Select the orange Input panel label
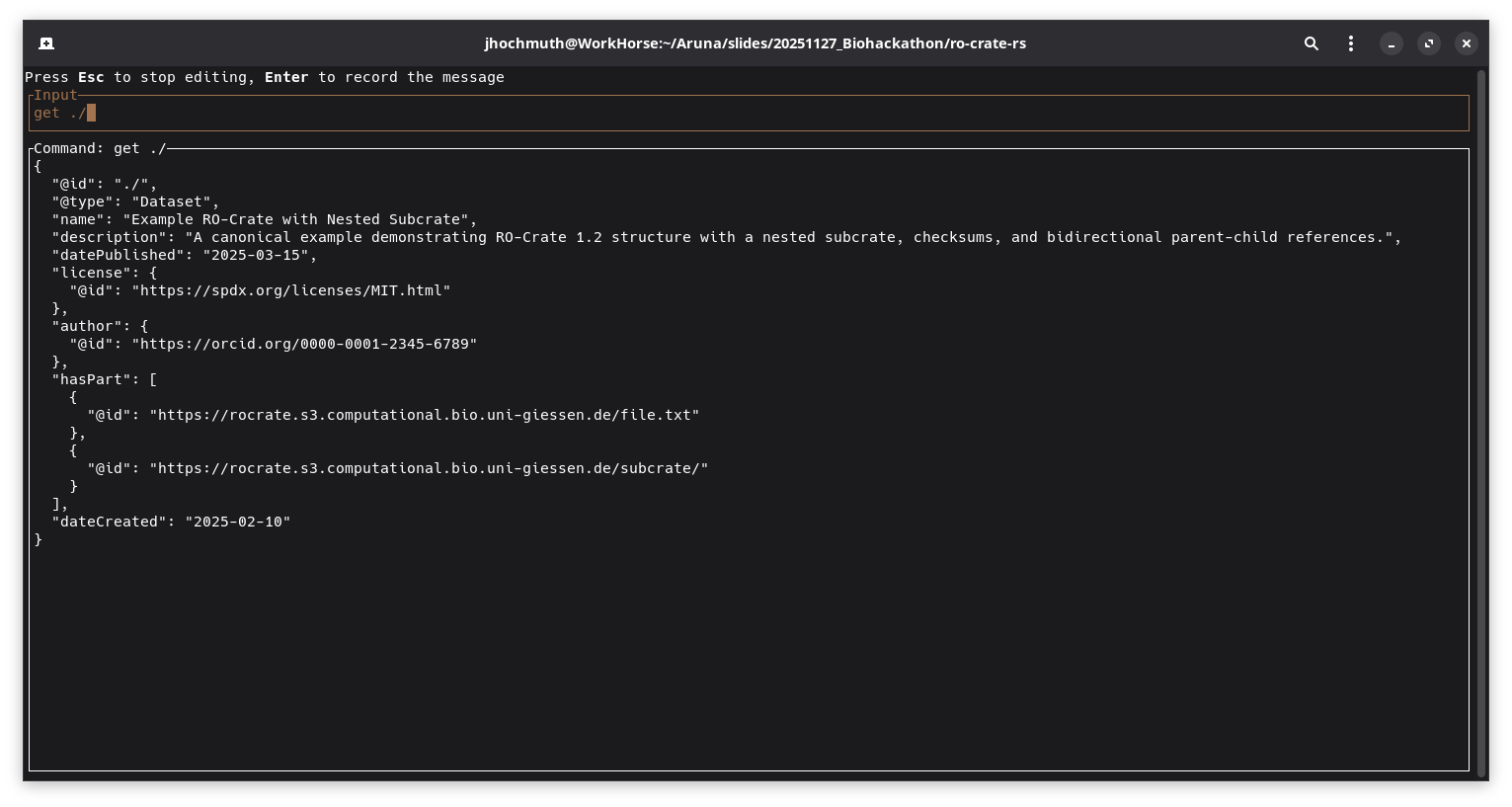The image size is (1512, 807). point(54,95)
